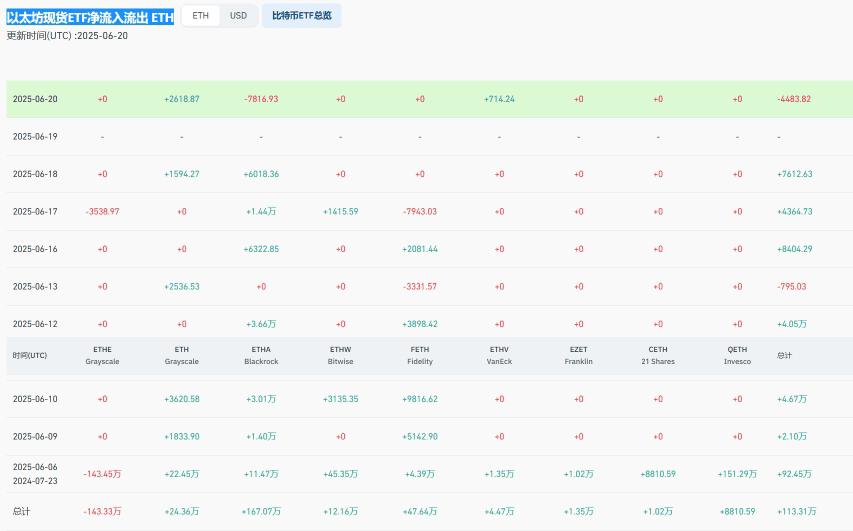
Task: Click the ETHE Grayscale column header
Action: (x=102, y=356)
